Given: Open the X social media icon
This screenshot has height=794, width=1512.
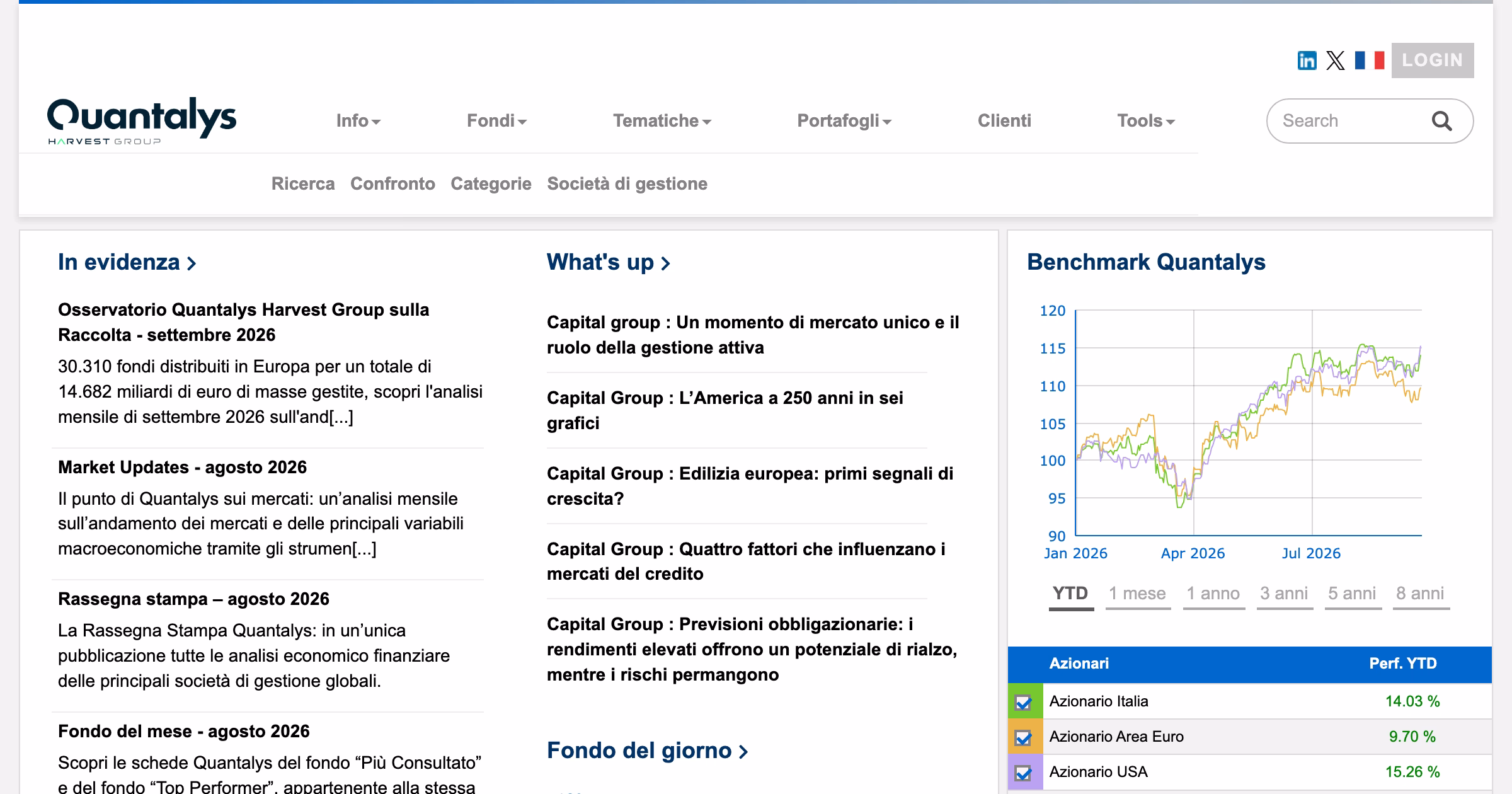Looking at the screenshot, I should pos(1335,60).
